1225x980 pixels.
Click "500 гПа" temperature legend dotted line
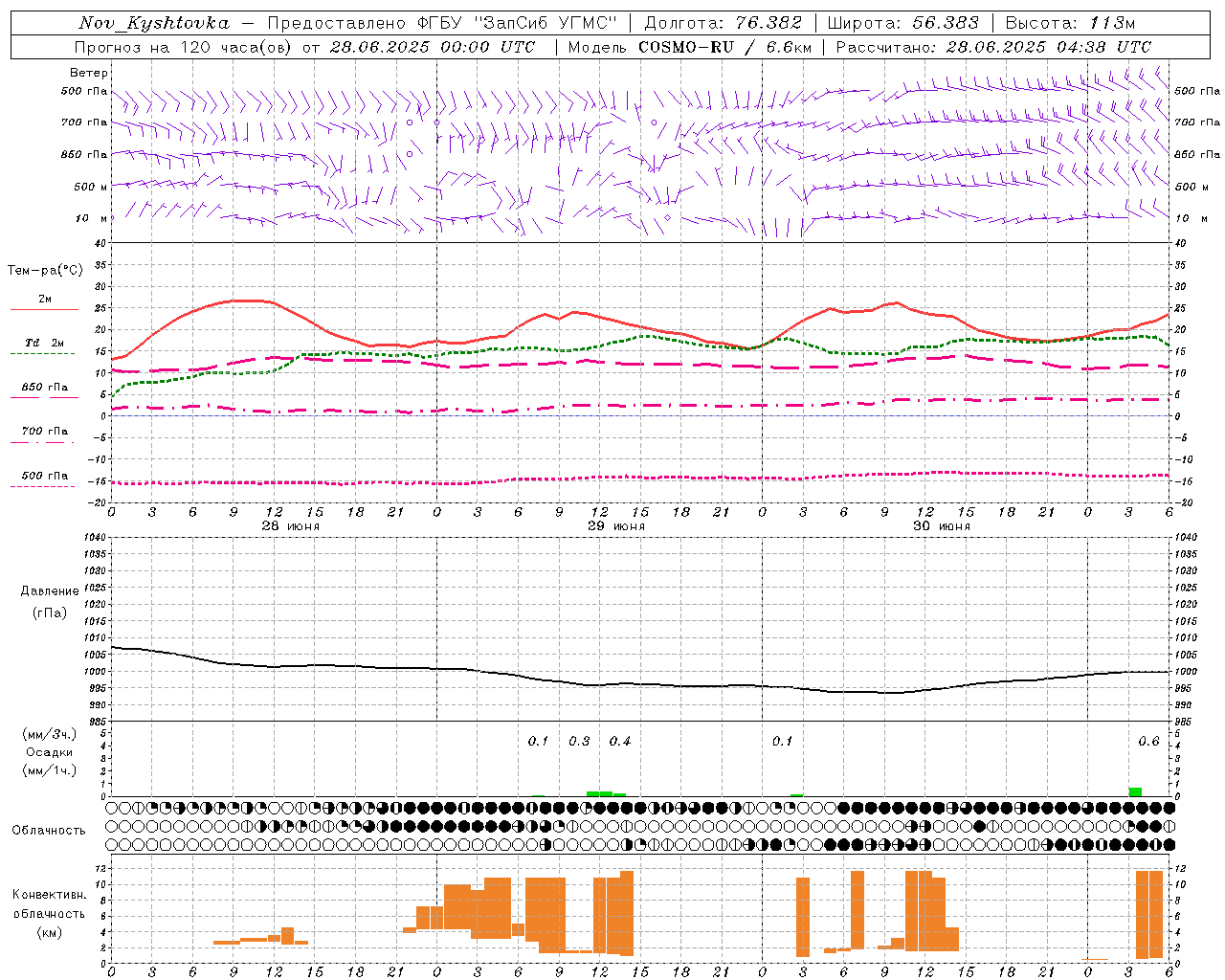43,486
